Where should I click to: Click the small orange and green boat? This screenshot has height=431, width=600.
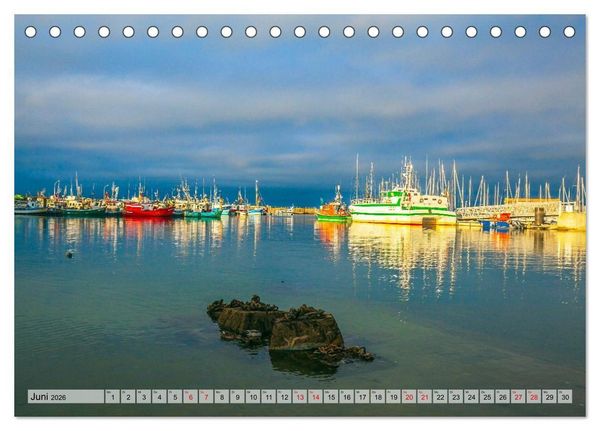point(333,212)
